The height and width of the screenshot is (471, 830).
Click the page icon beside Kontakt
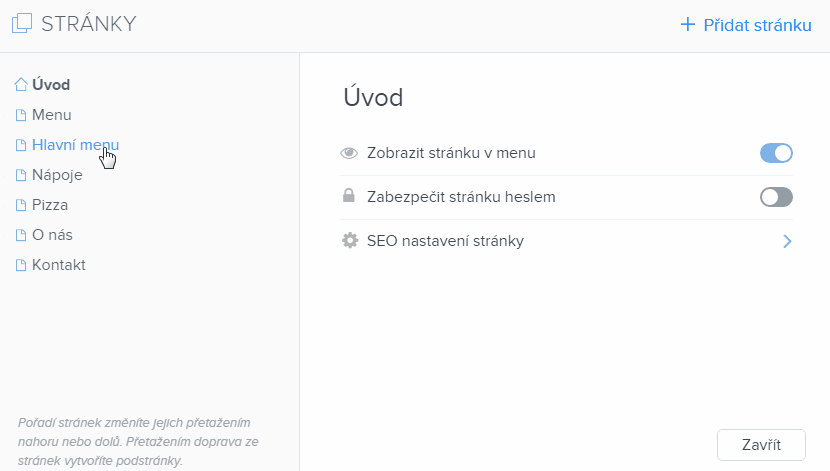click(21, 265)
